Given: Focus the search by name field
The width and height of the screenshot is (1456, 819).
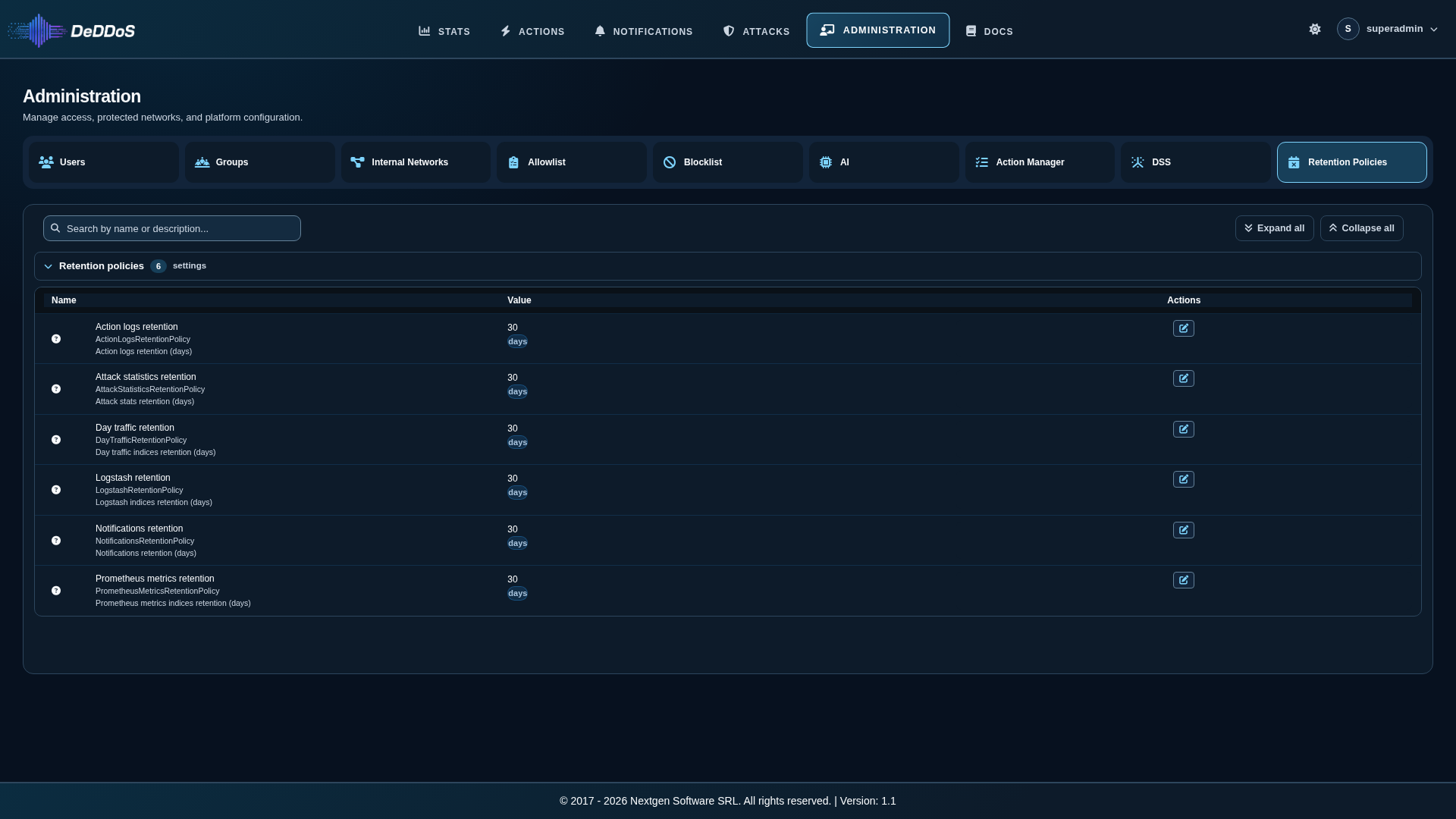Looking at the screenshot, I should tap(172, 228).
